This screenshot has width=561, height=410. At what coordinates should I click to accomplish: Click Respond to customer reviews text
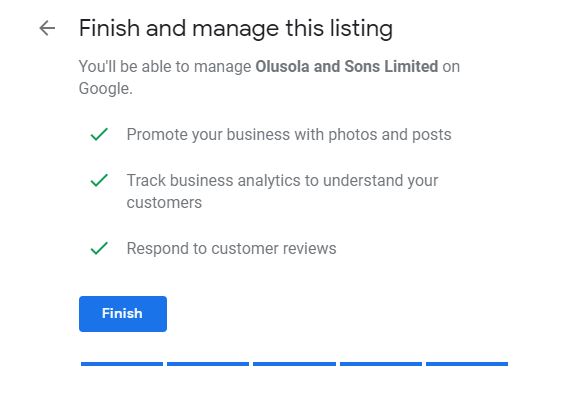pos(231,248)
